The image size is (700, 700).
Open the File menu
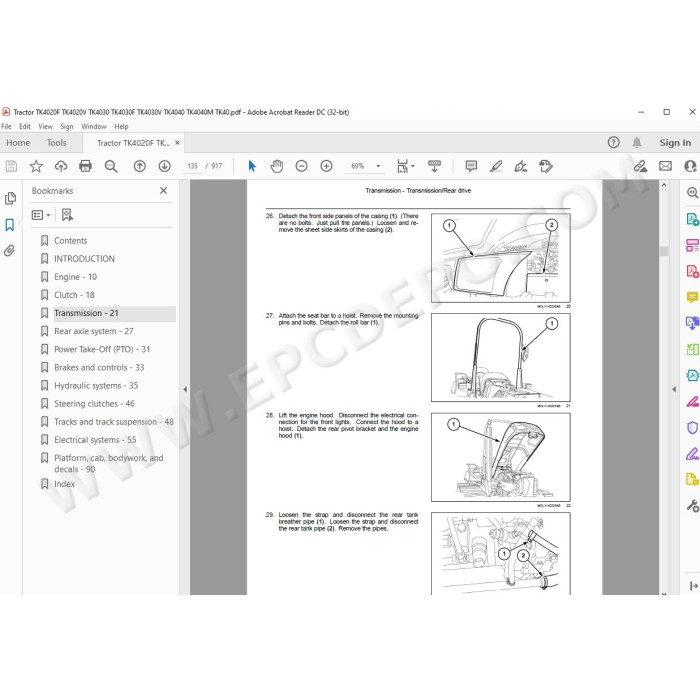pos(6,127)
